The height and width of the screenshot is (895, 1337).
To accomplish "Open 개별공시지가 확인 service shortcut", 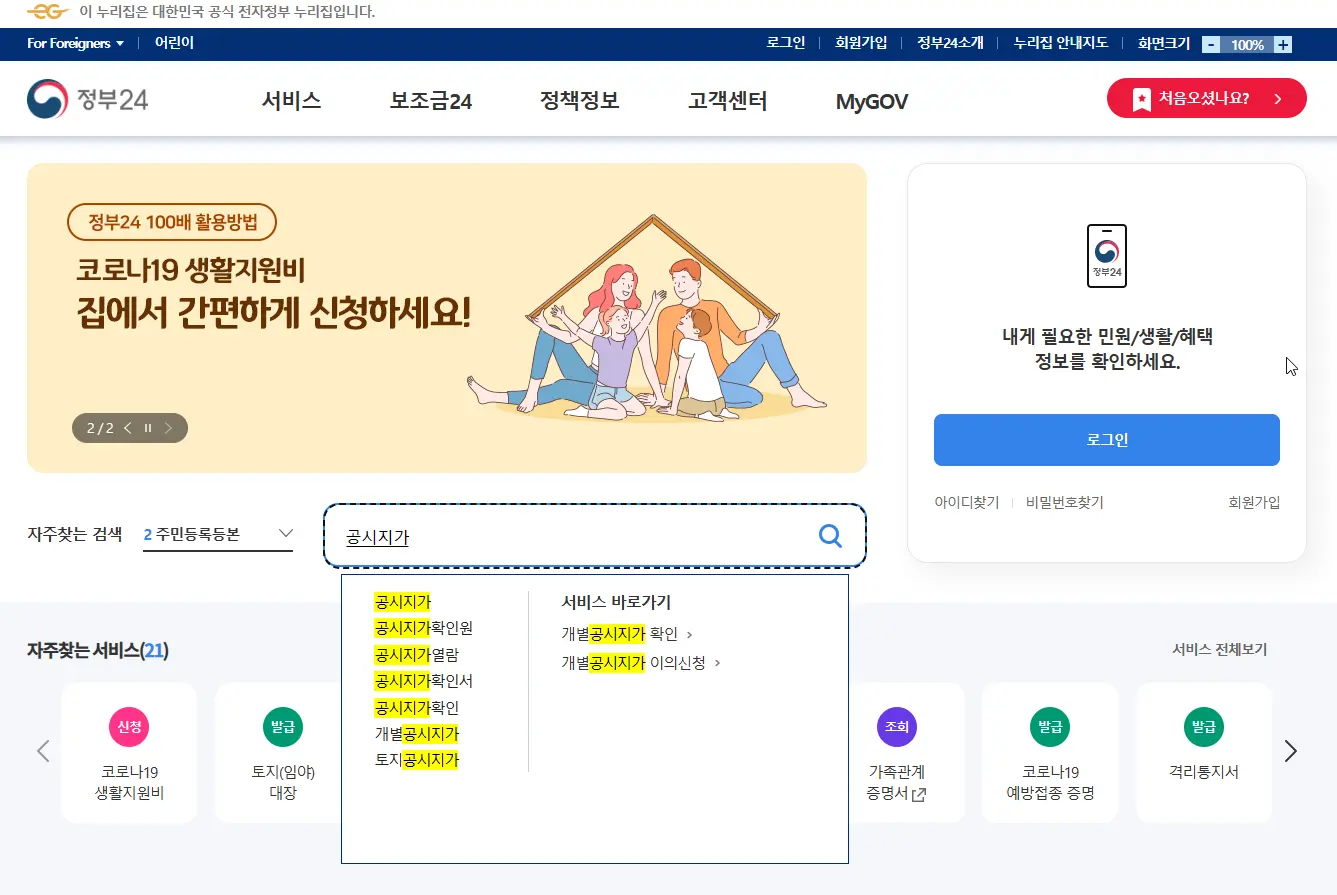I will pos(627,634).
